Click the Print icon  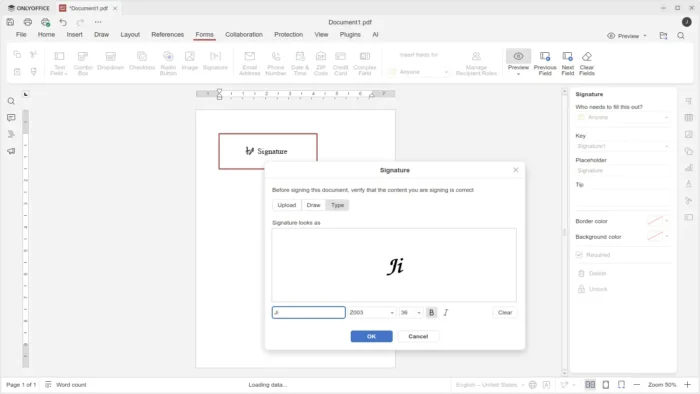pos(28,22)
